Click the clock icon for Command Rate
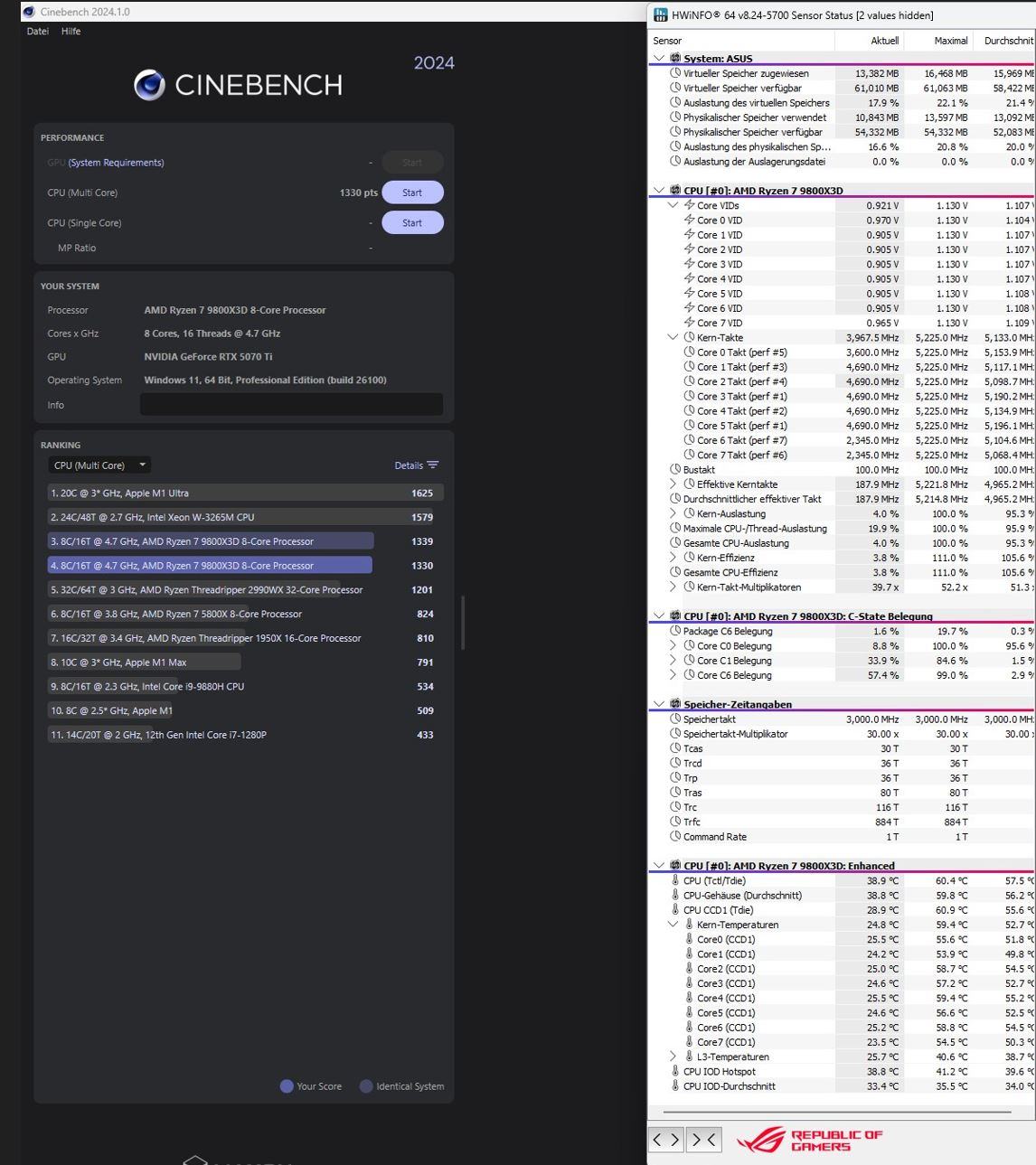Viewport: 1036px width, 1165px height. [675, 837]
